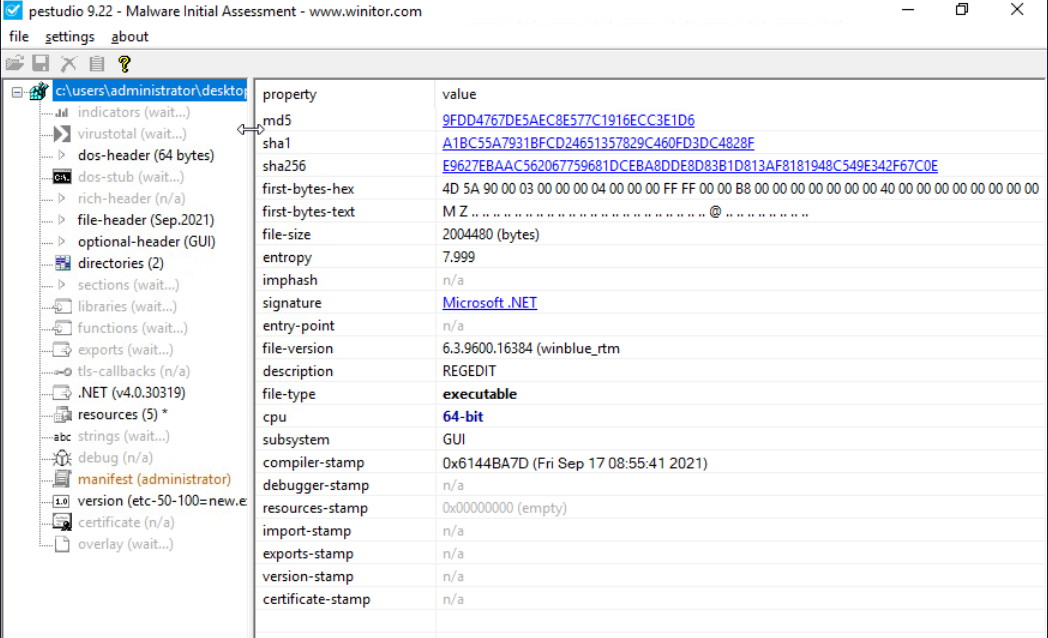
Task: Expand the file-header (Sep.2021) node
Action: pyautogui.click(x=62, y=220)
